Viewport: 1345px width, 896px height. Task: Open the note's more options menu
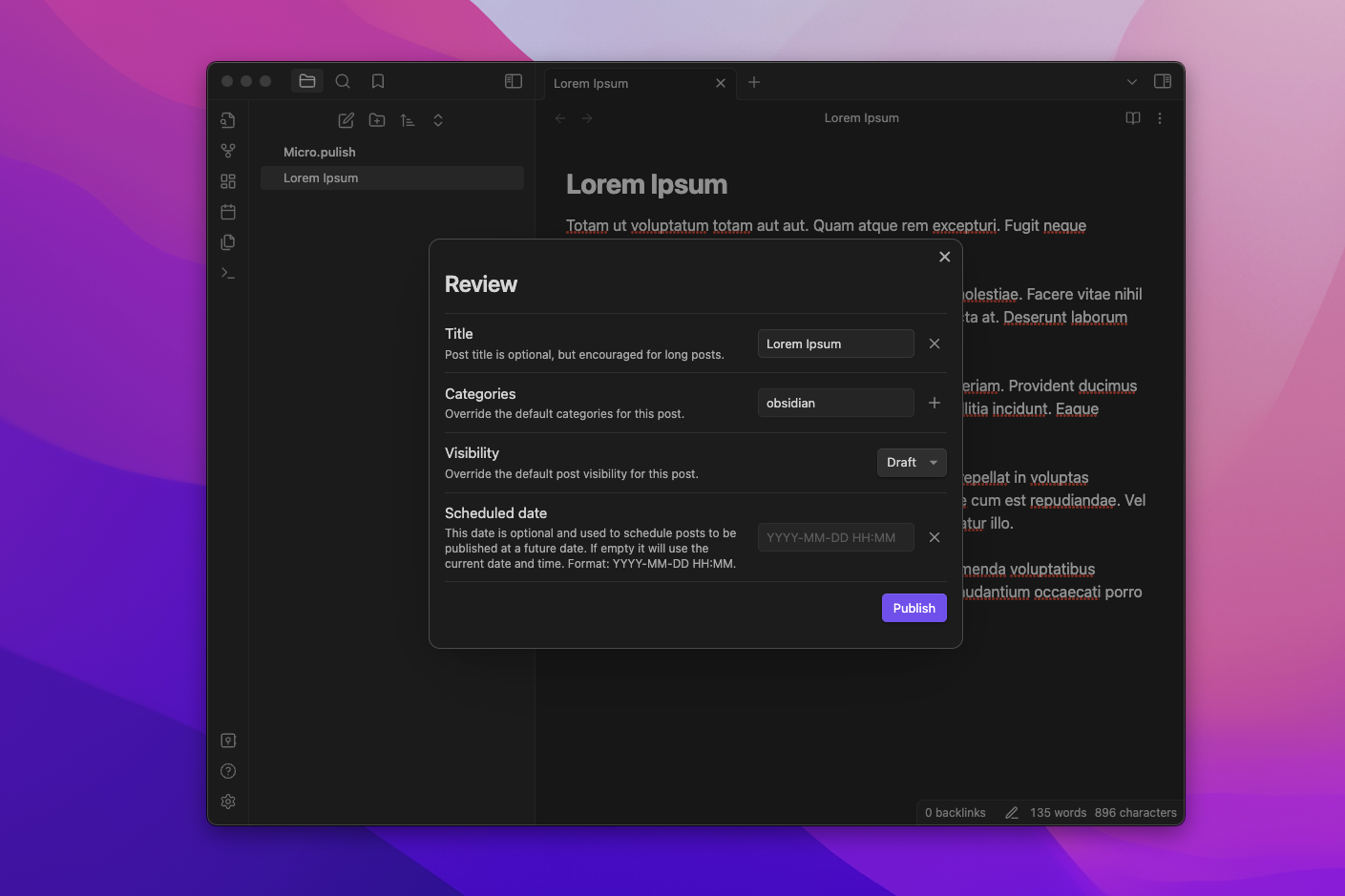[1160, 117]
